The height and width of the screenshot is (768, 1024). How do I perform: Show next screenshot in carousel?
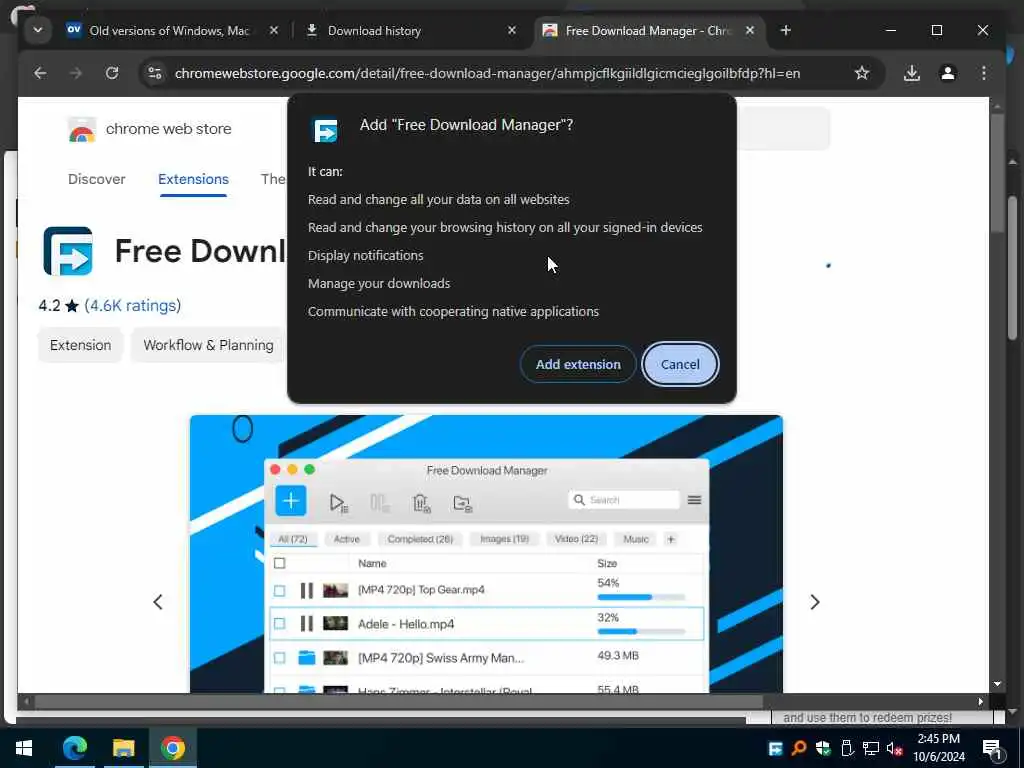814,602
